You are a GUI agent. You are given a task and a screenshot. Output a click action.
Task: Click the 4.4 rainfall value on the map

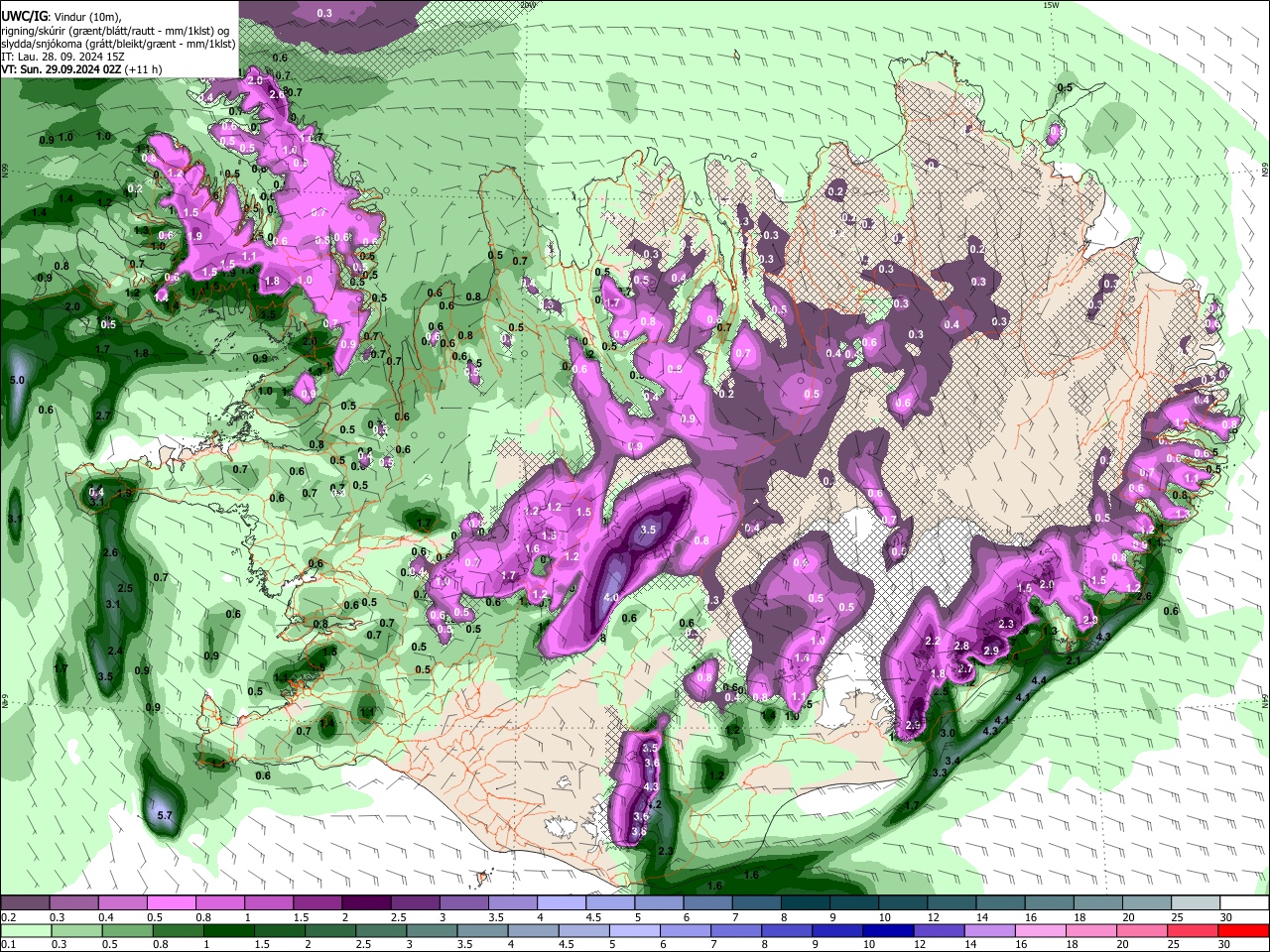pos(1040,680)
